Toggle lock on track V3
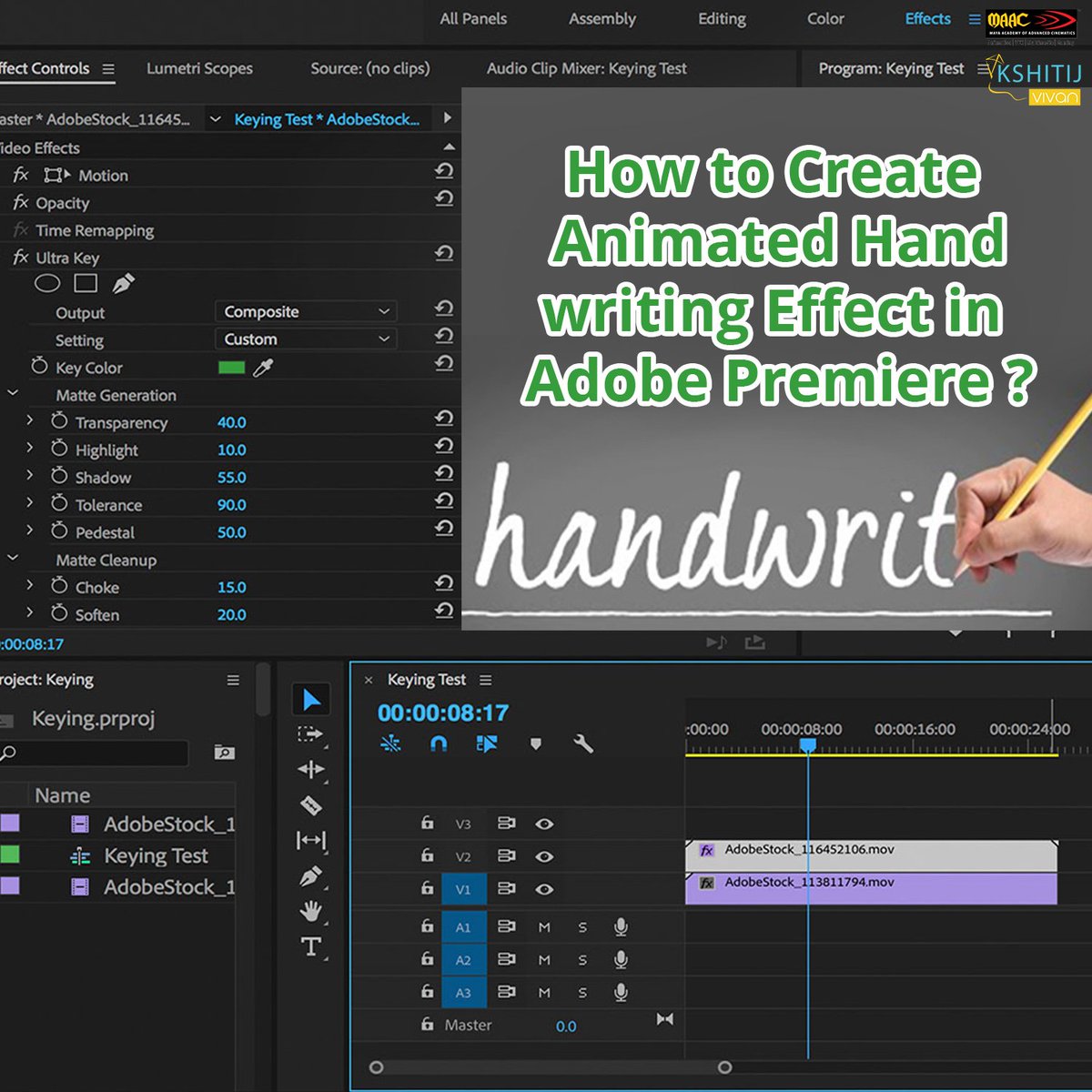This screenshot has width=1092, height=1092. pyautogui.click(x=427, y=823)
